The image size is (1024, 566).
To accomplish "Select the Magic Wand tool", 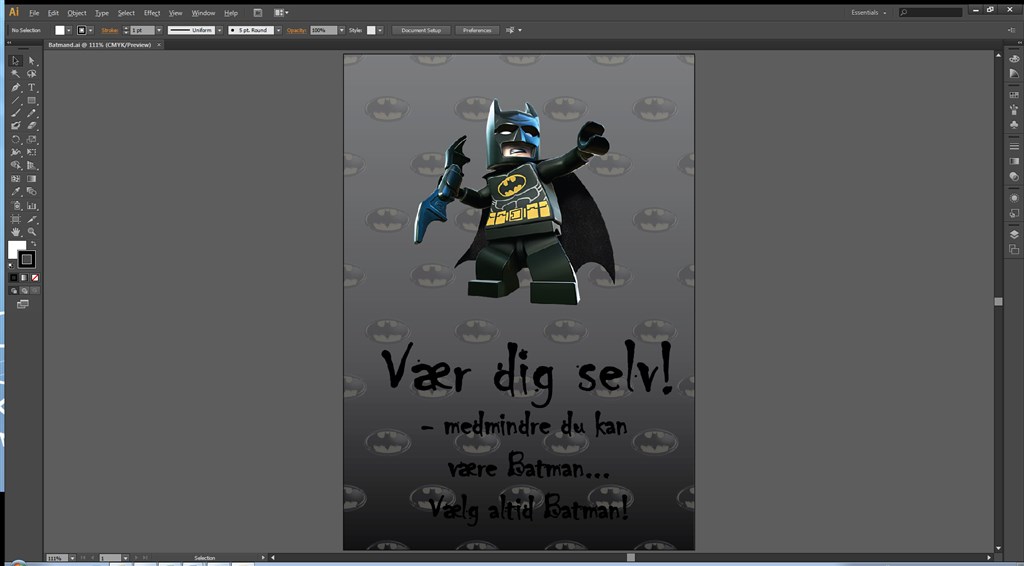I will click(x=16, y=74).
